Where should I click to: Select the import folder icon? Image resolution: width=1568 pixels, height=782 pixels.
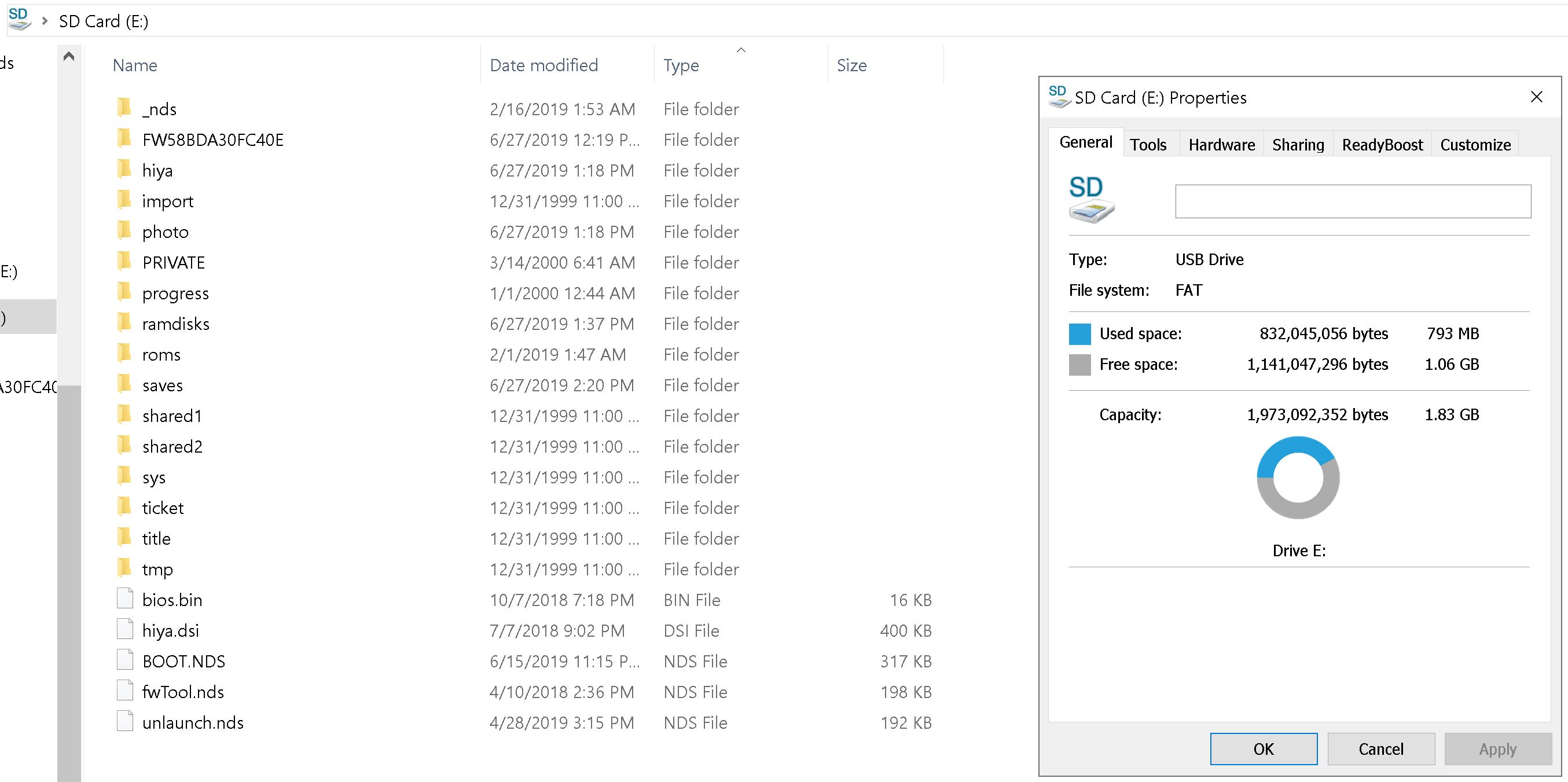tap(124, 200)
